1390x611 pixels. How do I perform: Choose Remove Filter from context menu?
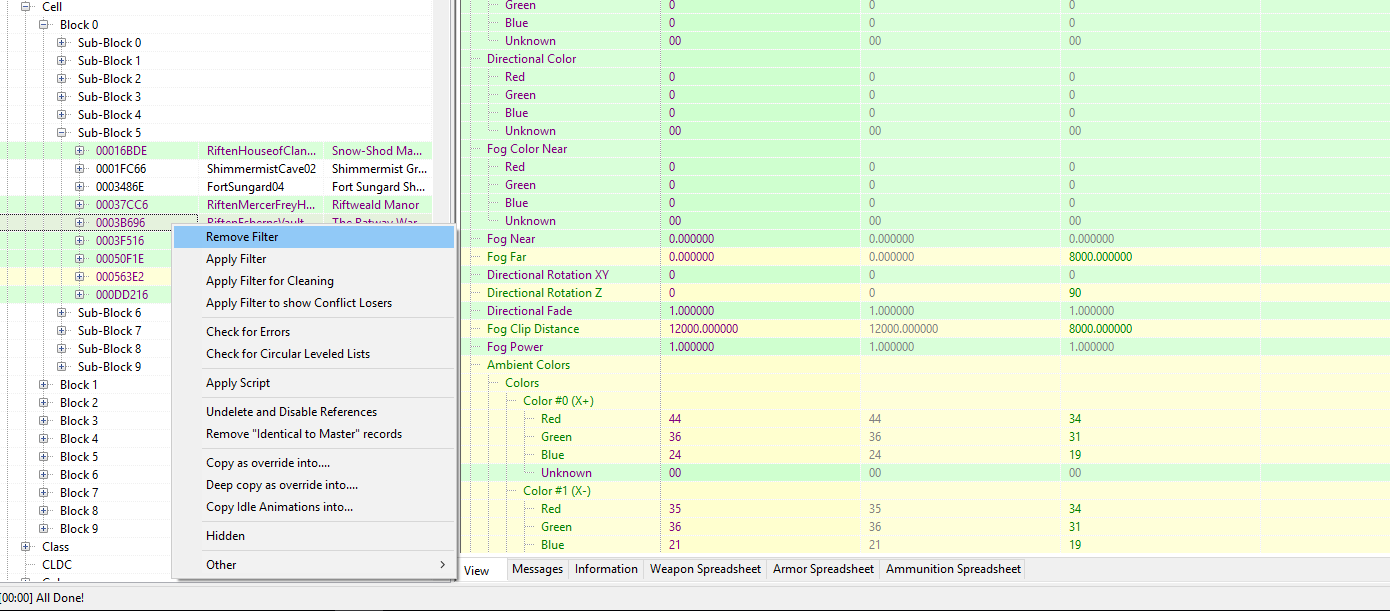click(313, 237)
